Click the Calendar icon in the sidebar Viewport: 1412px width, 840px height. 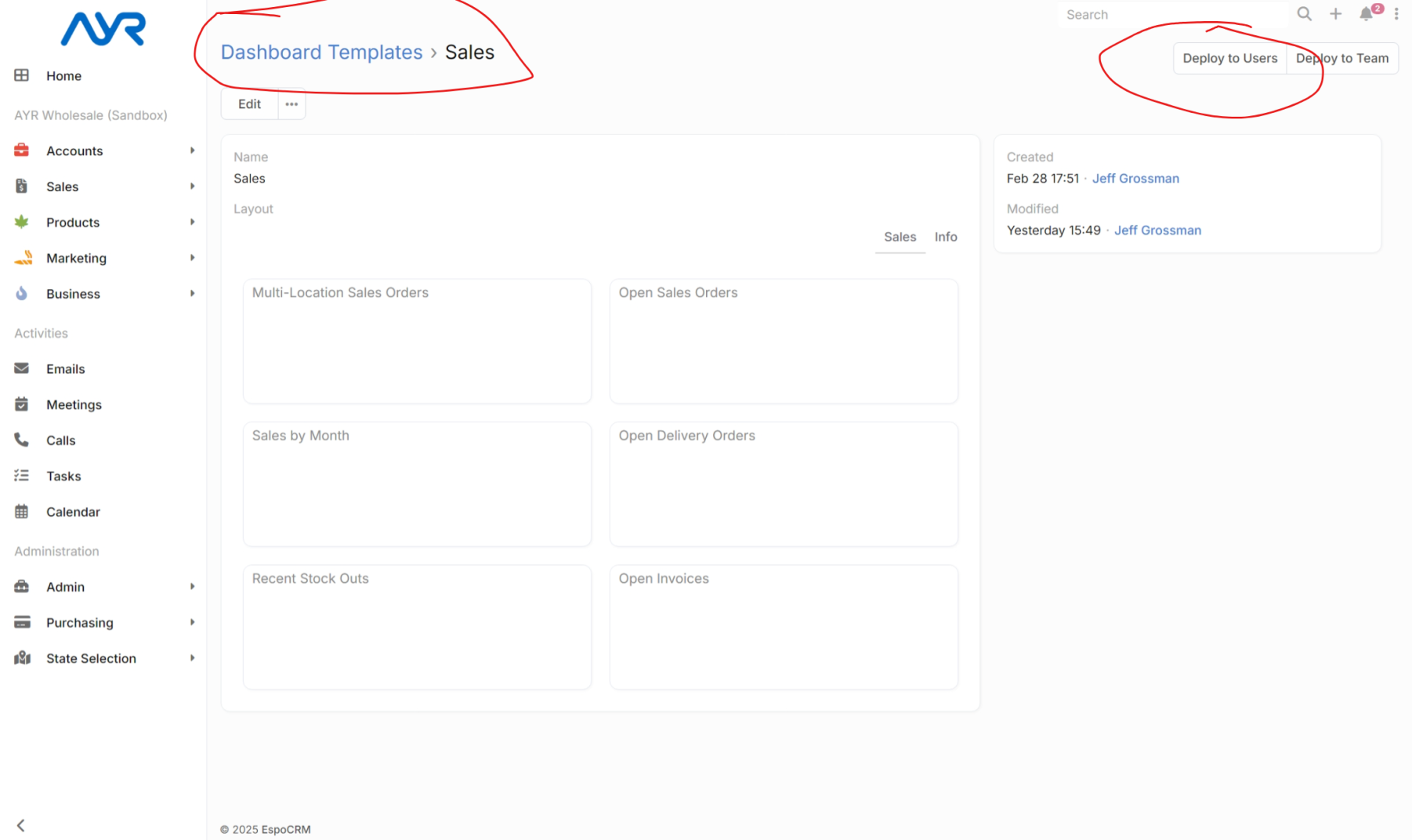click(22, 512)
